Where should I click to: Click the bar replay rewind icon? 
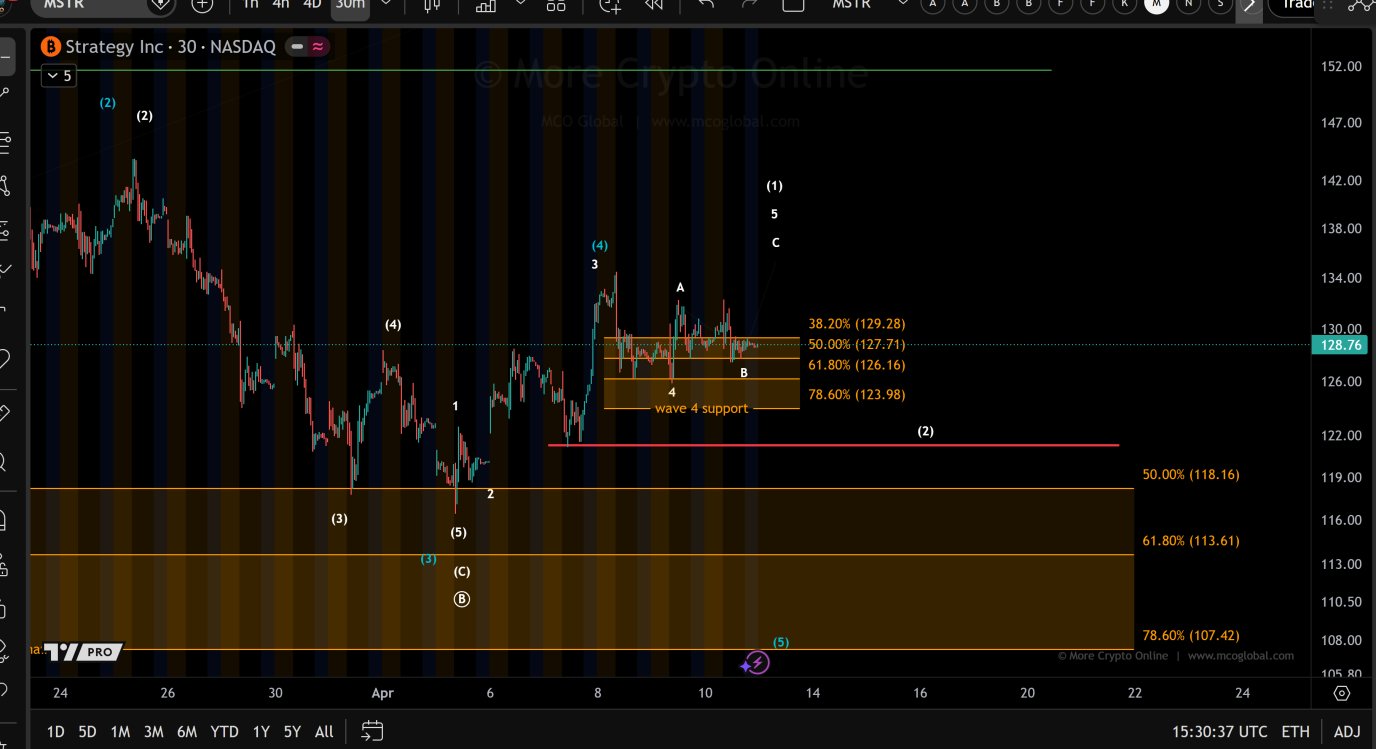654,5
